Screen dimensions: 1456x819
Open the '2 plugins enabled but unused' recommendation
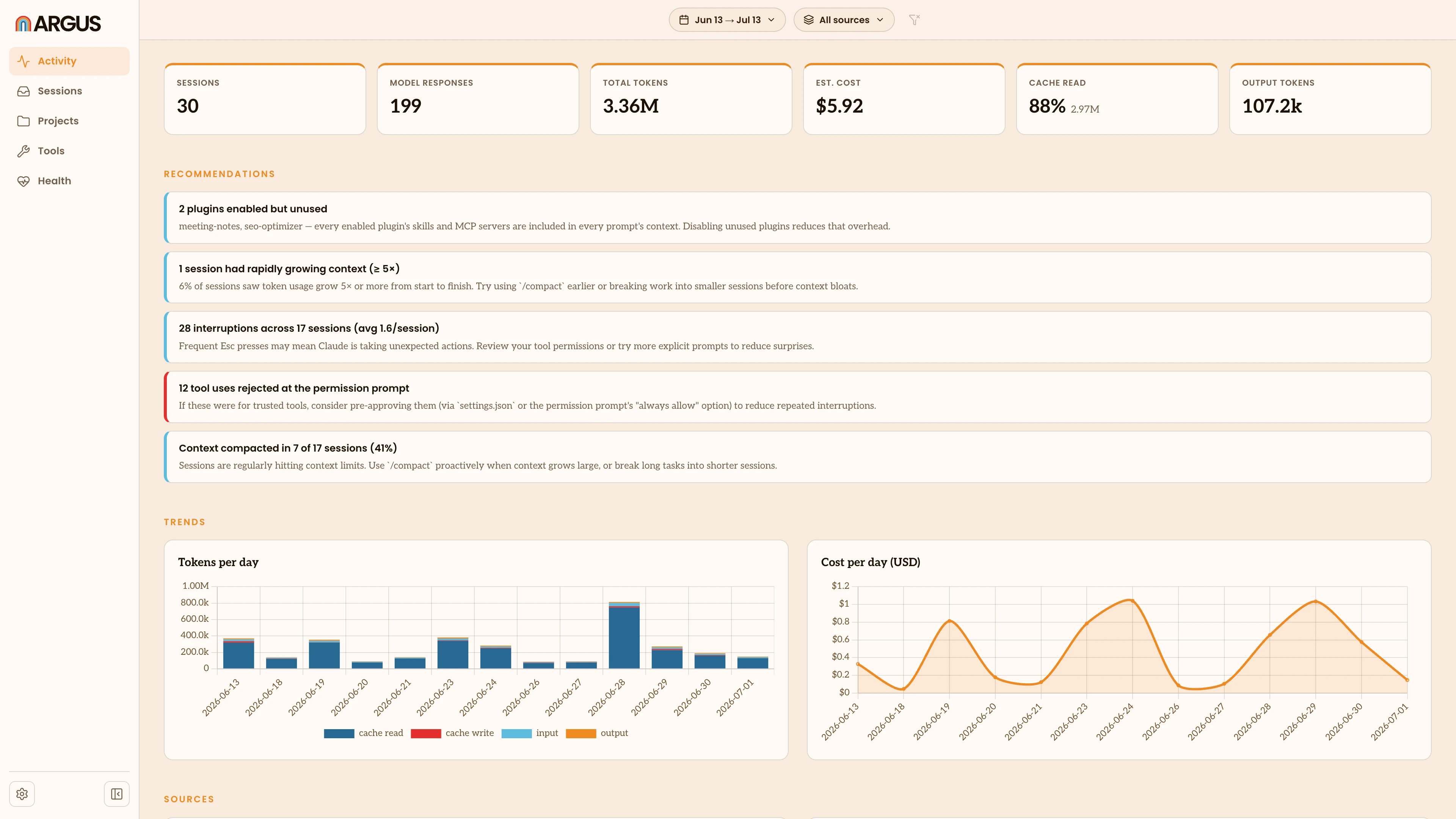click(797, 218)
